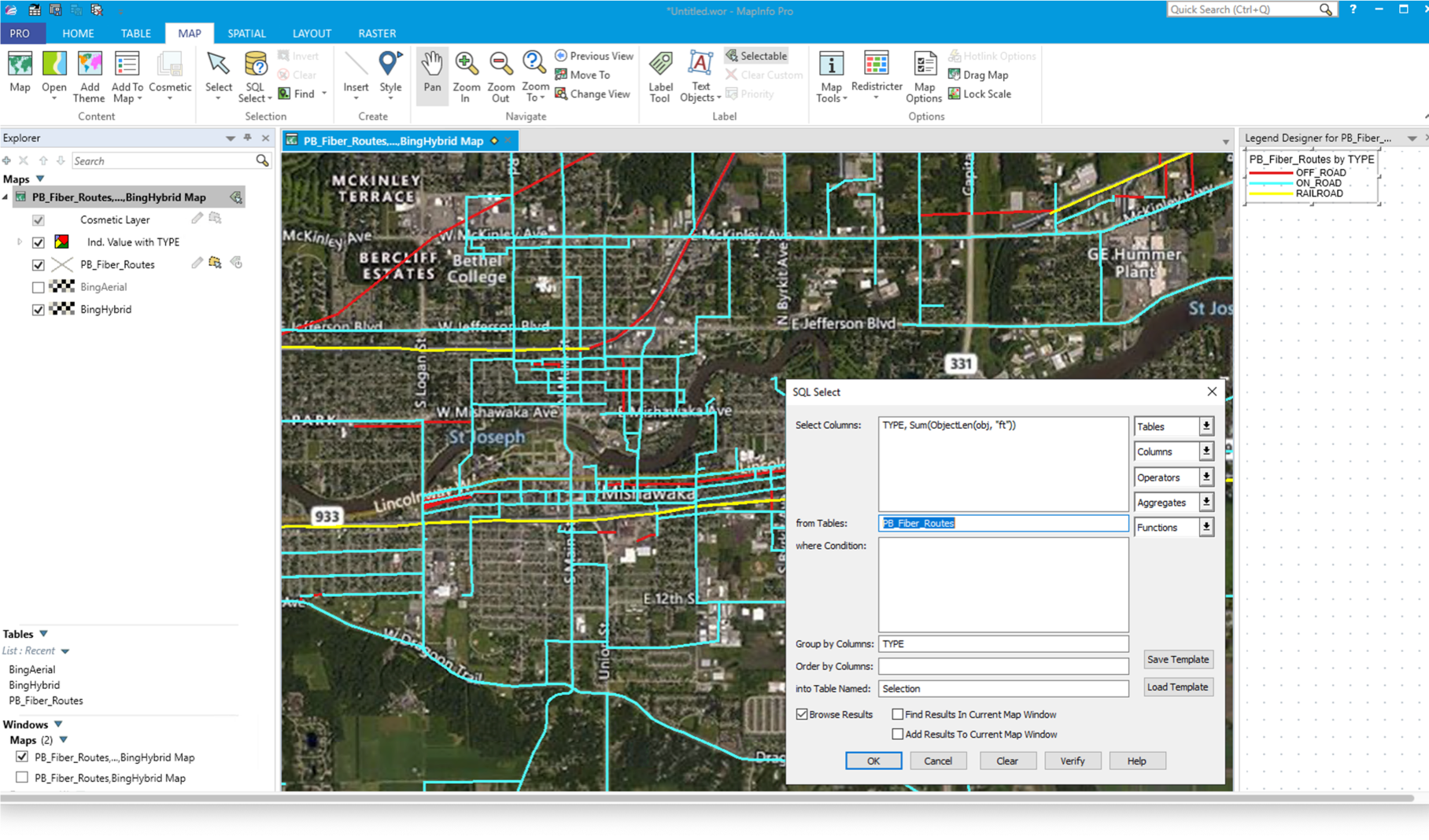Image resolution: width=1429 pixels, height=840 pixels.
Task: Switch to the LAYOUT ribbon tab
Action: click(x=312, y=33)
